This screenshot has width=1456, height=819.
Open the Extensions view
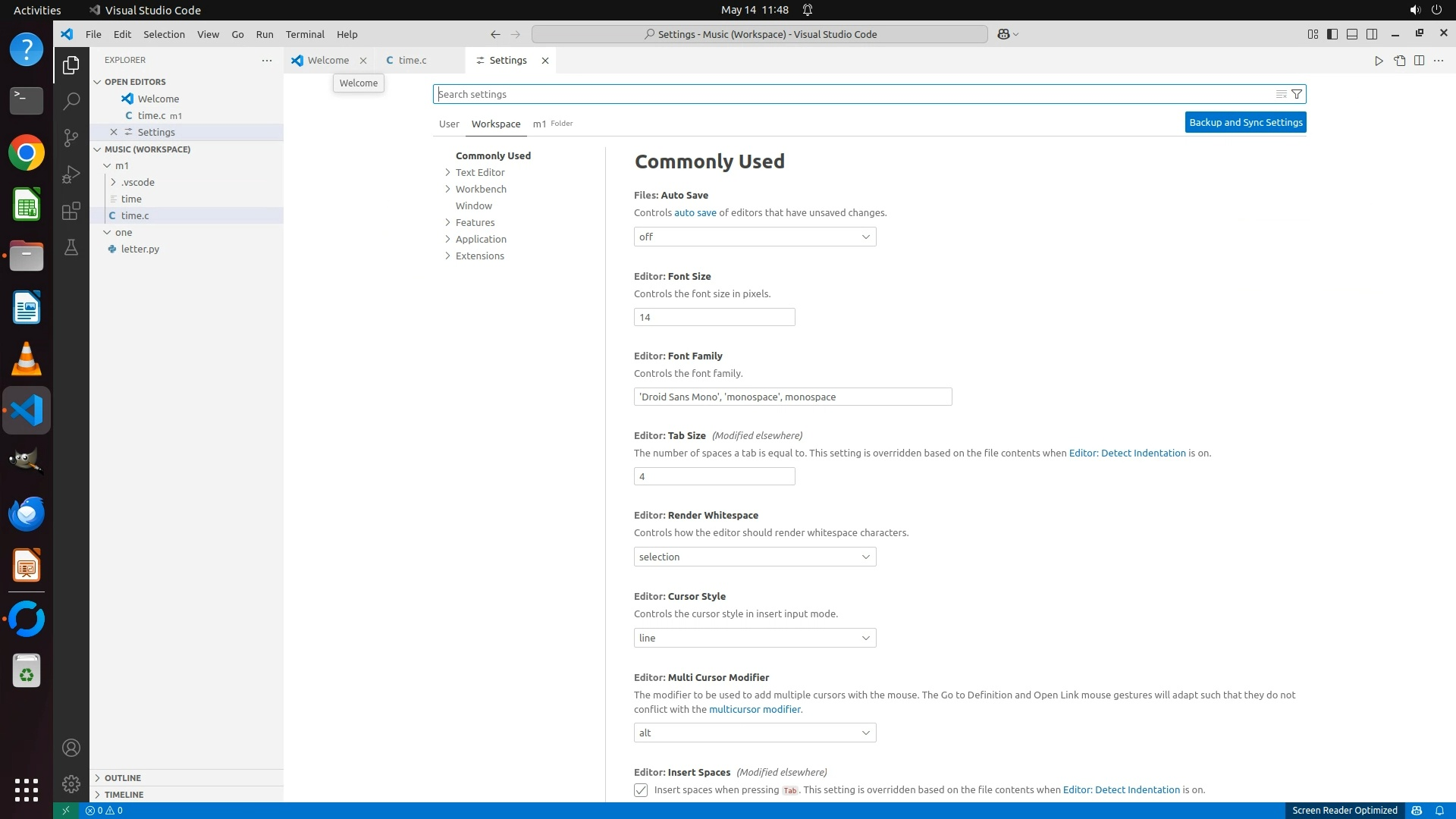click(71, 211)
